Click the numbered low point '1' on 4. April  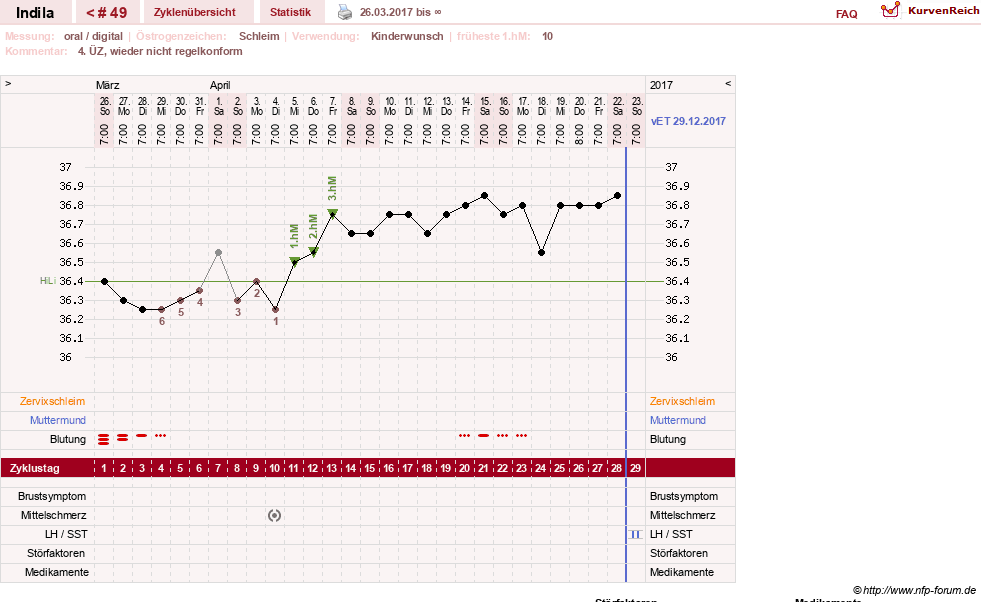(x=275, y=310)
